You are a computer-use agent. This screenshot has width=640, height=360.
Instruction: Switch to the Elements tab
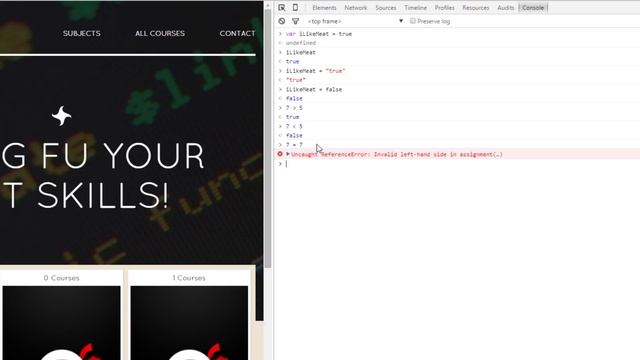(x=324, y=8)
